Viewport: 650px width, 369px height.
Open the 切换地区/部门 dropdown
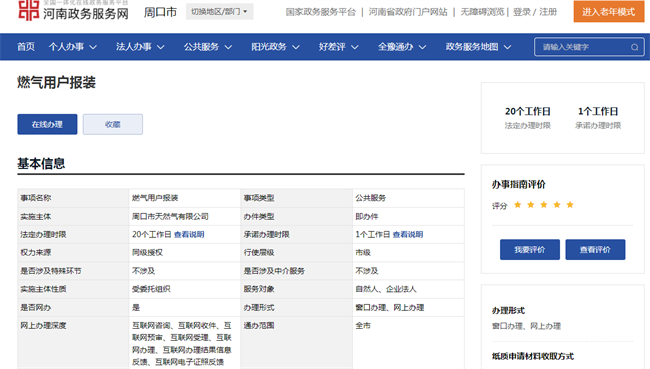(x=219, y=12)
